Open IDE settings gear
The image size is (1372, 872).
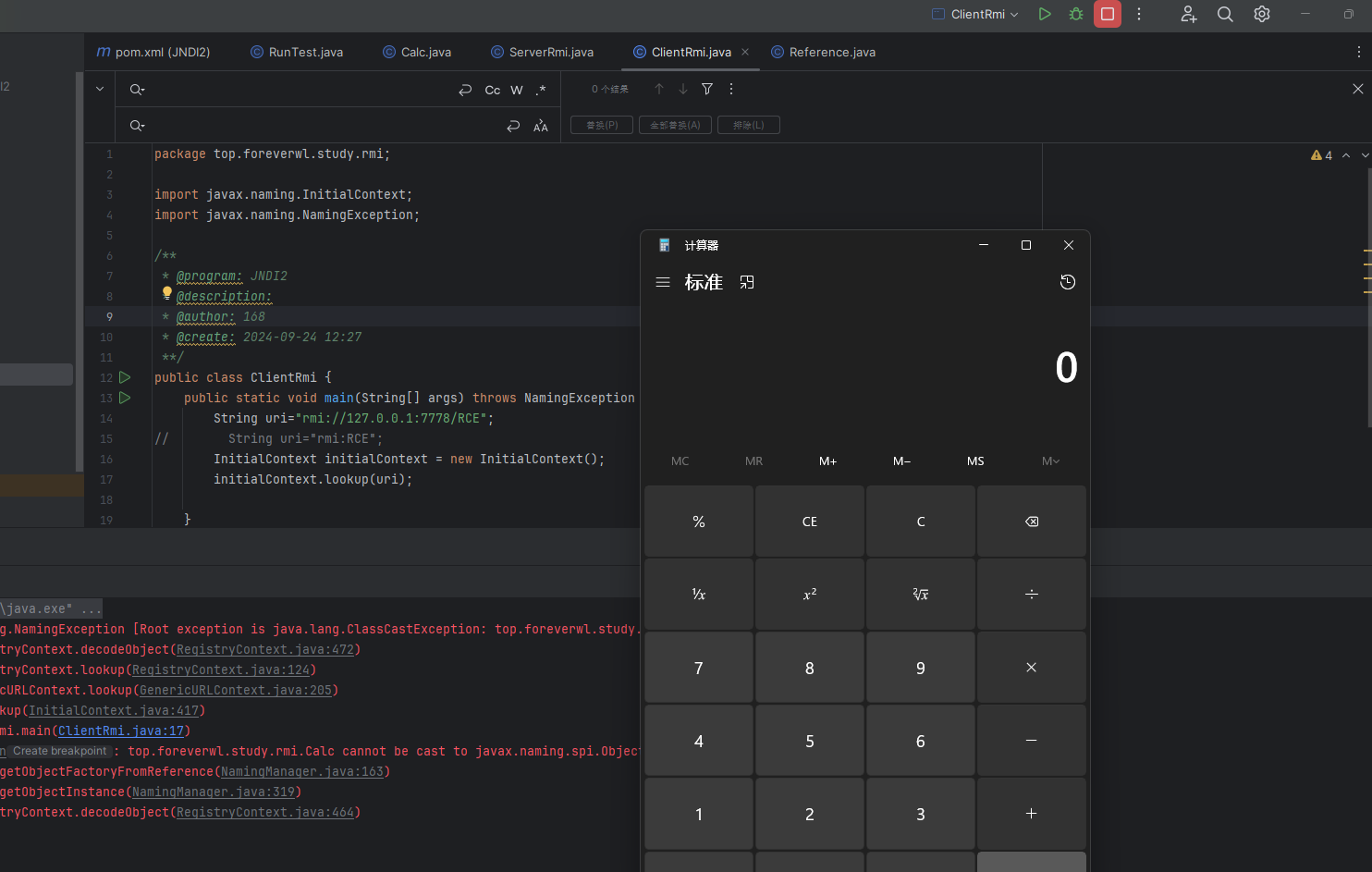[x=1262, y=14]
